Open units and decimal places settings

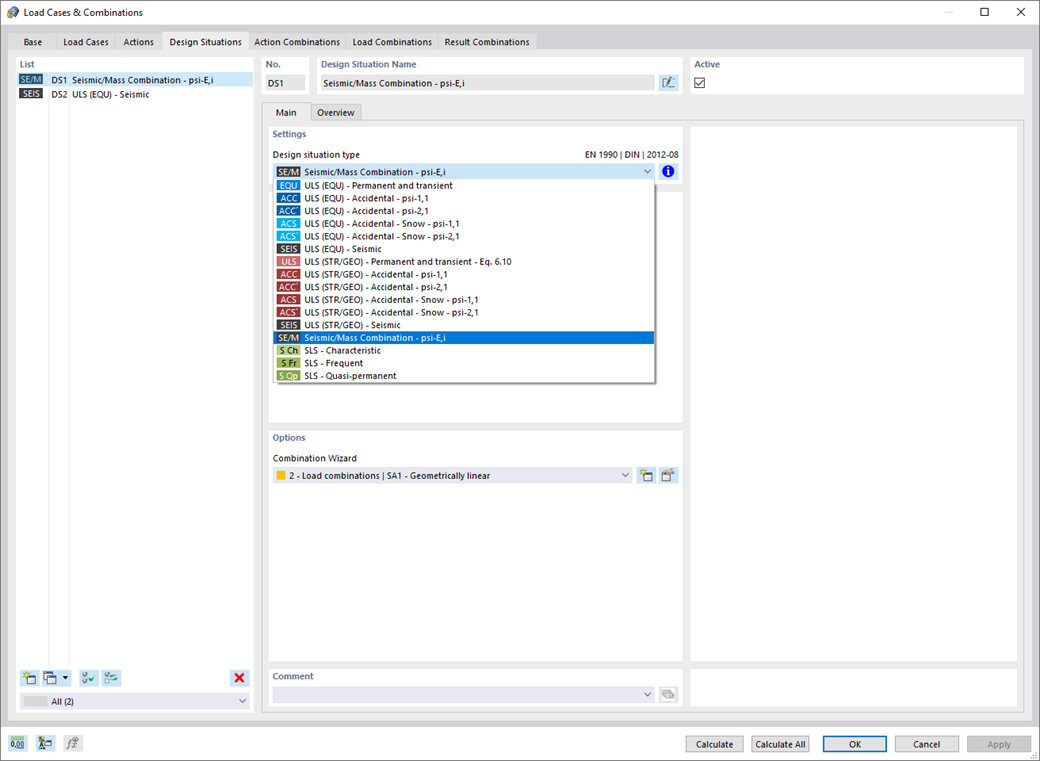click(x=16, y=743)
